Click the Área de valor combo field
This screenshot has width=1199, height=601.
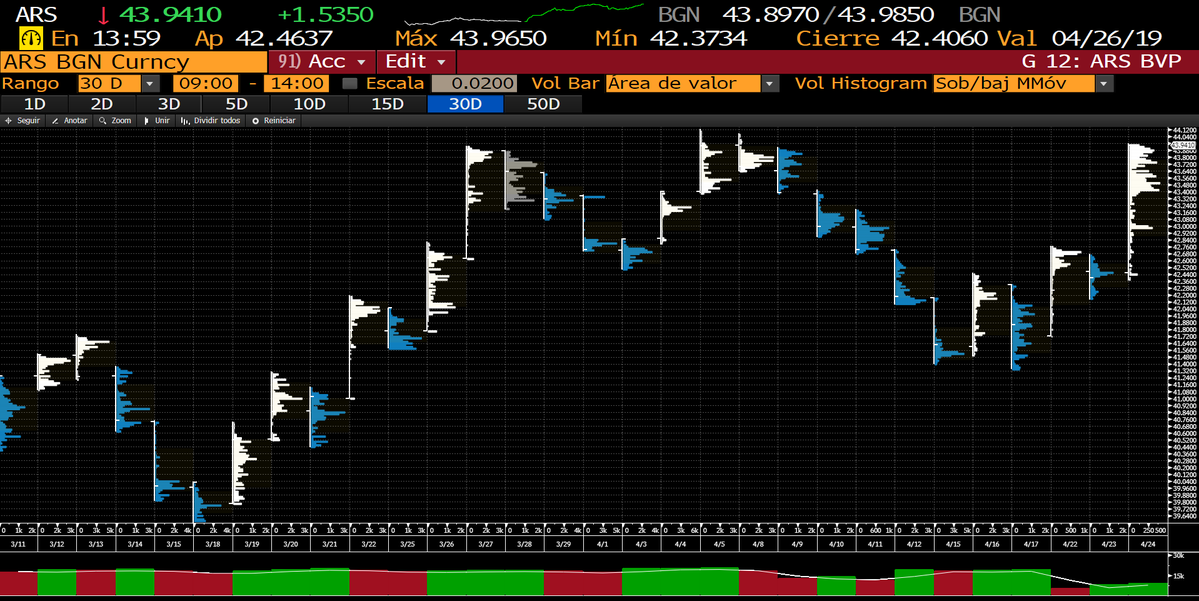click(684, 83)
